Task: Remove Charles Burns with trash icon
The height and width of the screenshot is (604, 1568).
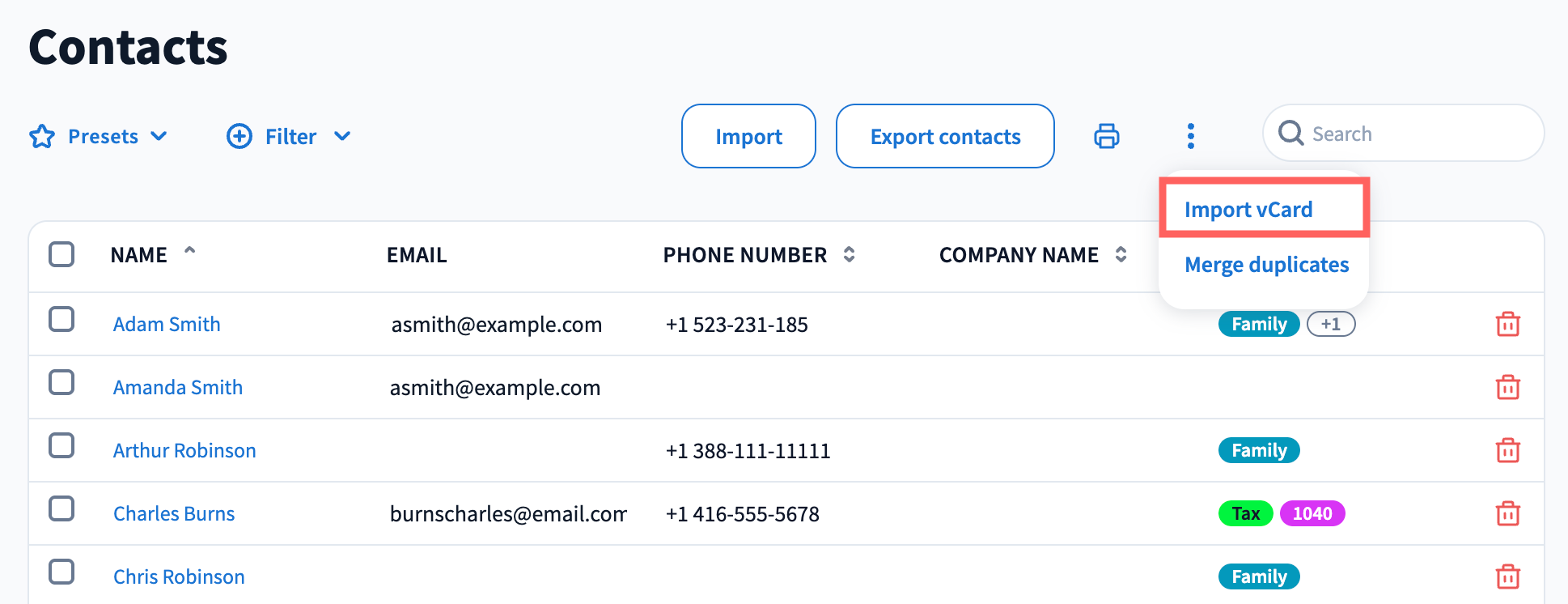Action: pos(1507,513)
